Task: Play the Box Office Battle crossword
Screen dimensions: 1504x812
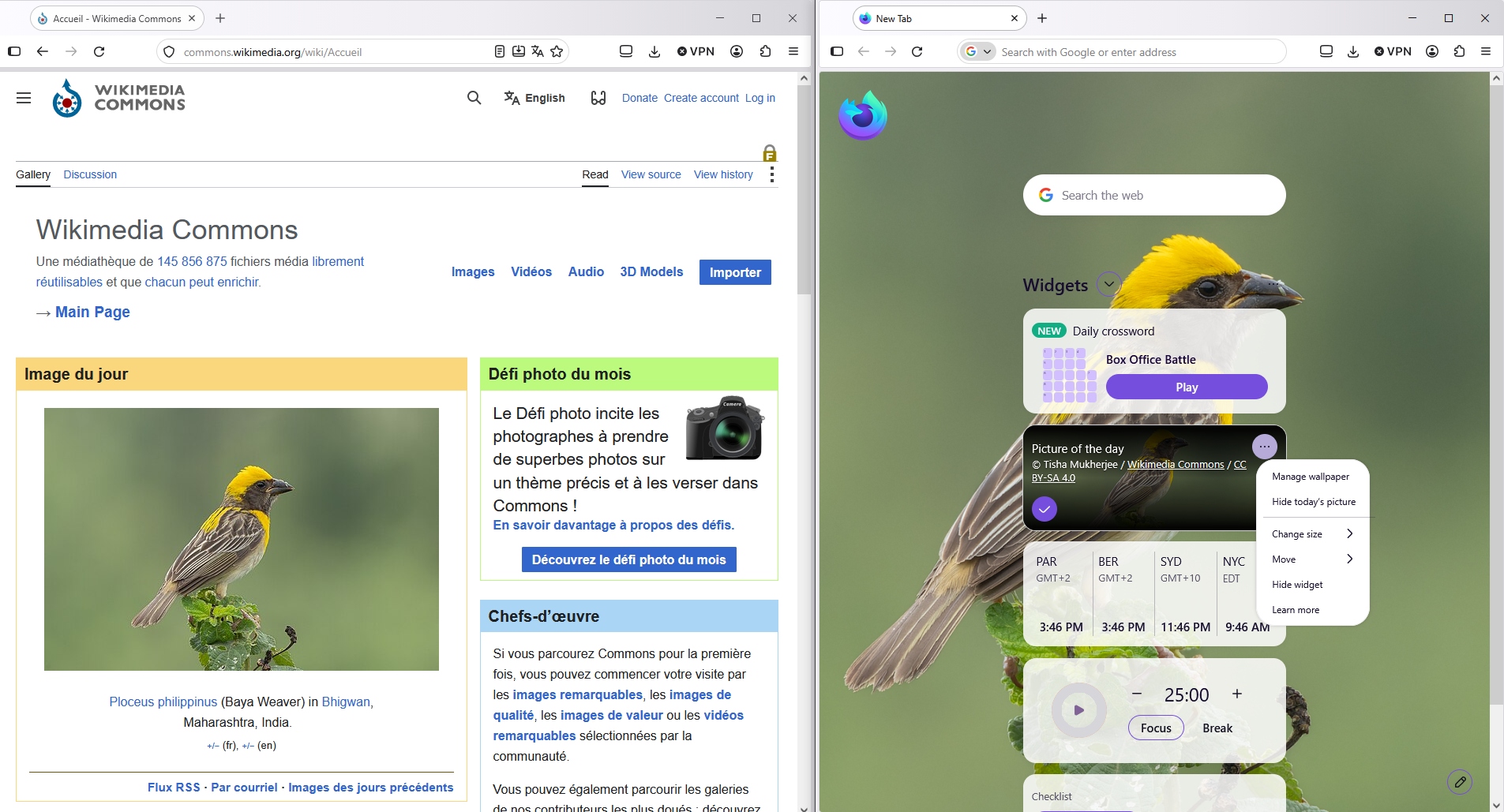Action: click(1187, 387)
